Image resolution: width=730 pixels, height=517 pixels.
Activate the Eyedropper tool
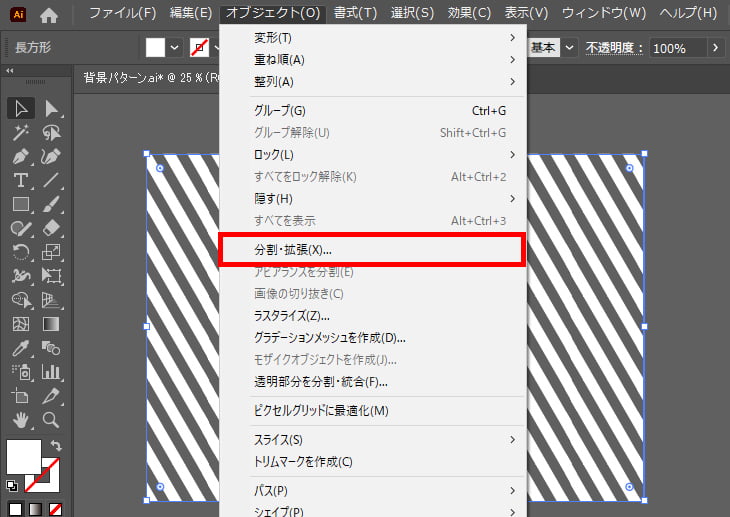point(21,348)
